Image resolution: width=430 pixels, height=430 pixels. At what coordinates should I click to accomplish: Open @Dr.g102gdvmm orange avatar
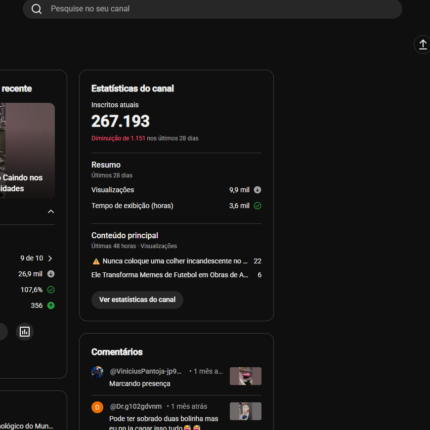97,407
